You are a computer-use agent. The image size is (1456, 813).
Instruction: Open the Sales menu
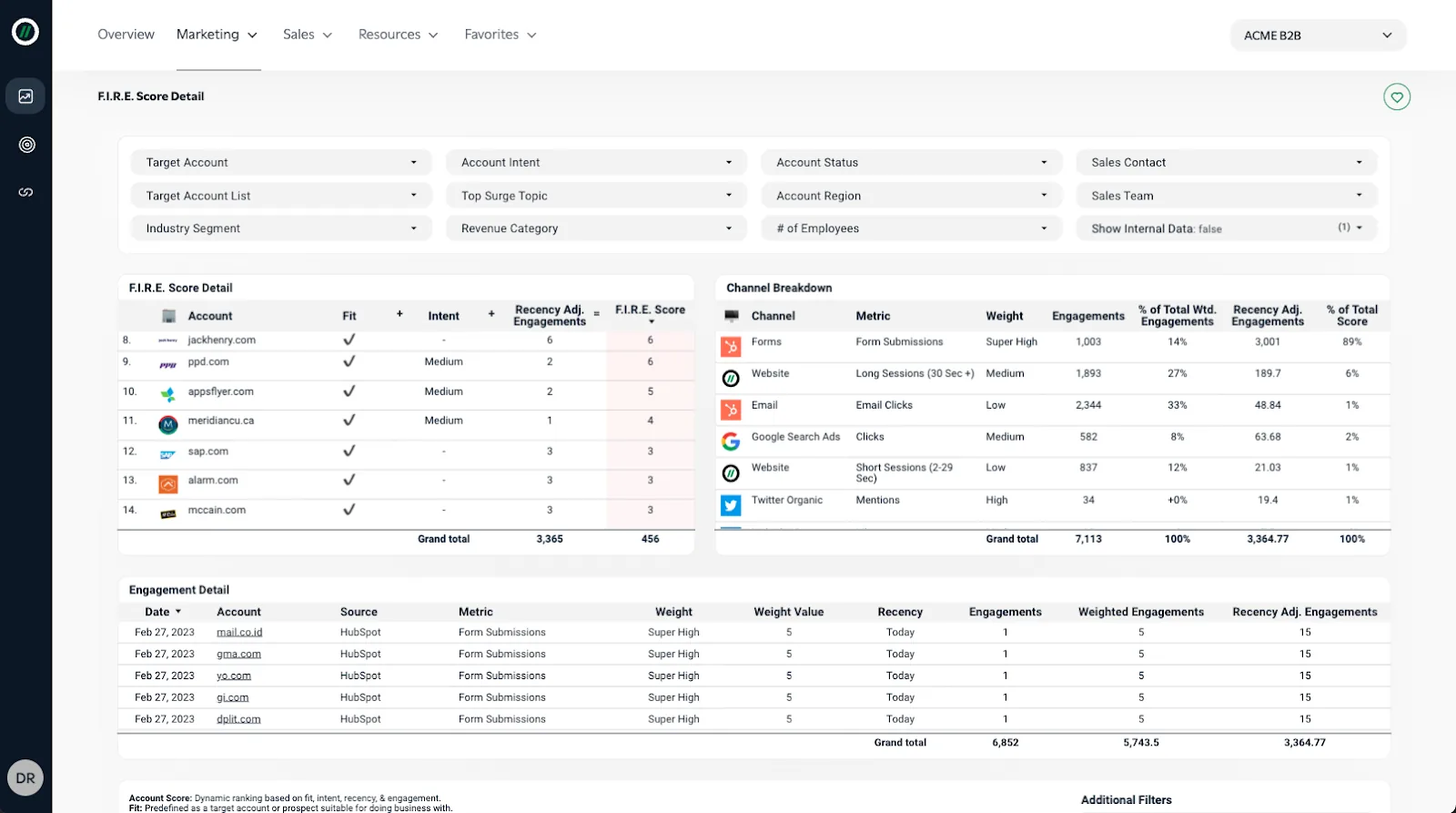tap(307, 35)
